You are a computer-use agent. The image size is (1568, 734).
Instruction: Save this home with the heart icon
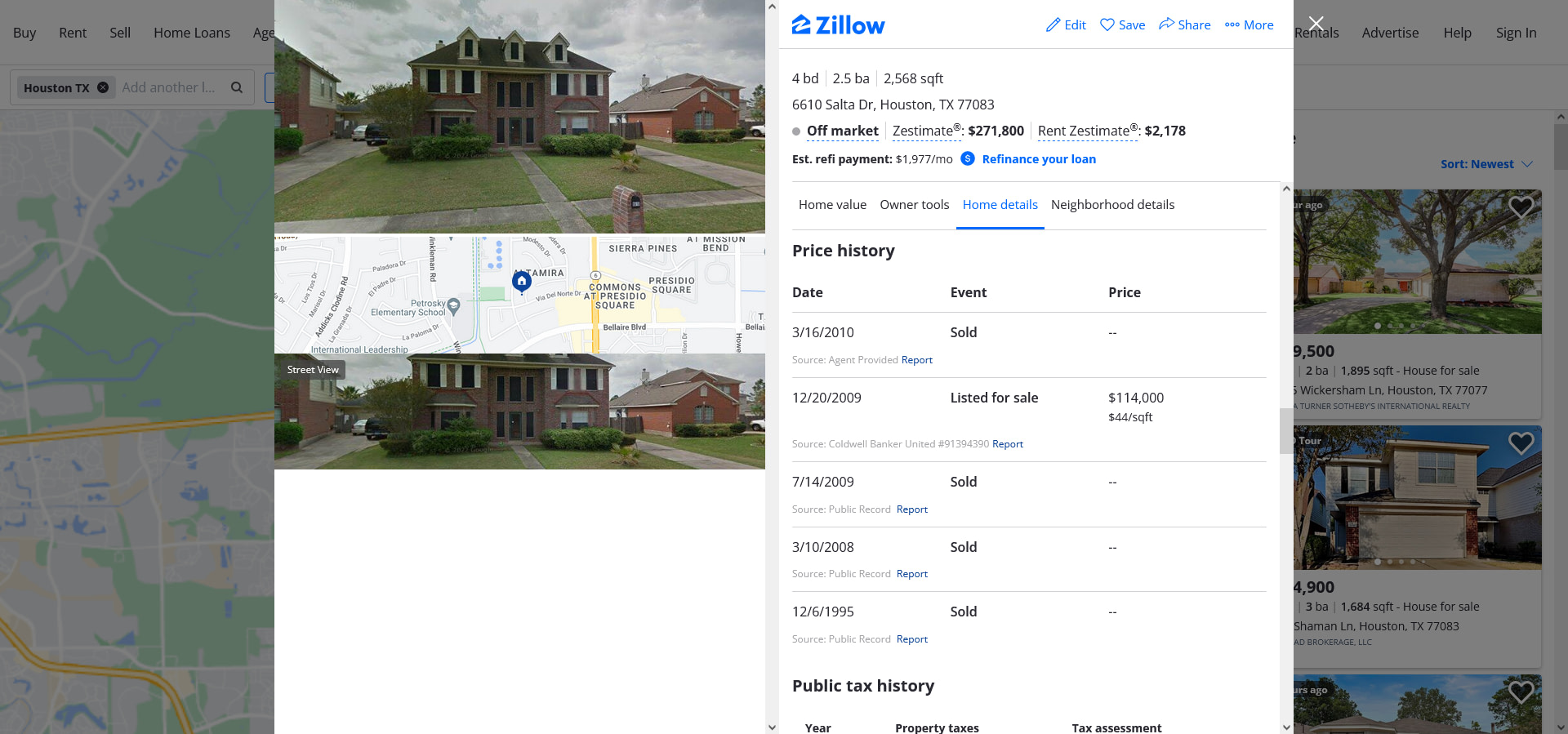tap(1107, 24)
